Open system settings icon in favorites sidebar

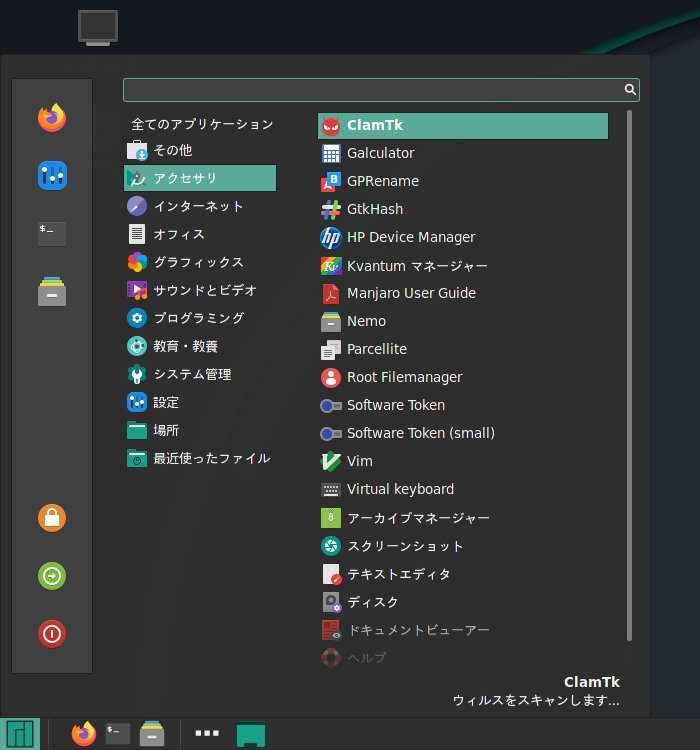point(52,176)
